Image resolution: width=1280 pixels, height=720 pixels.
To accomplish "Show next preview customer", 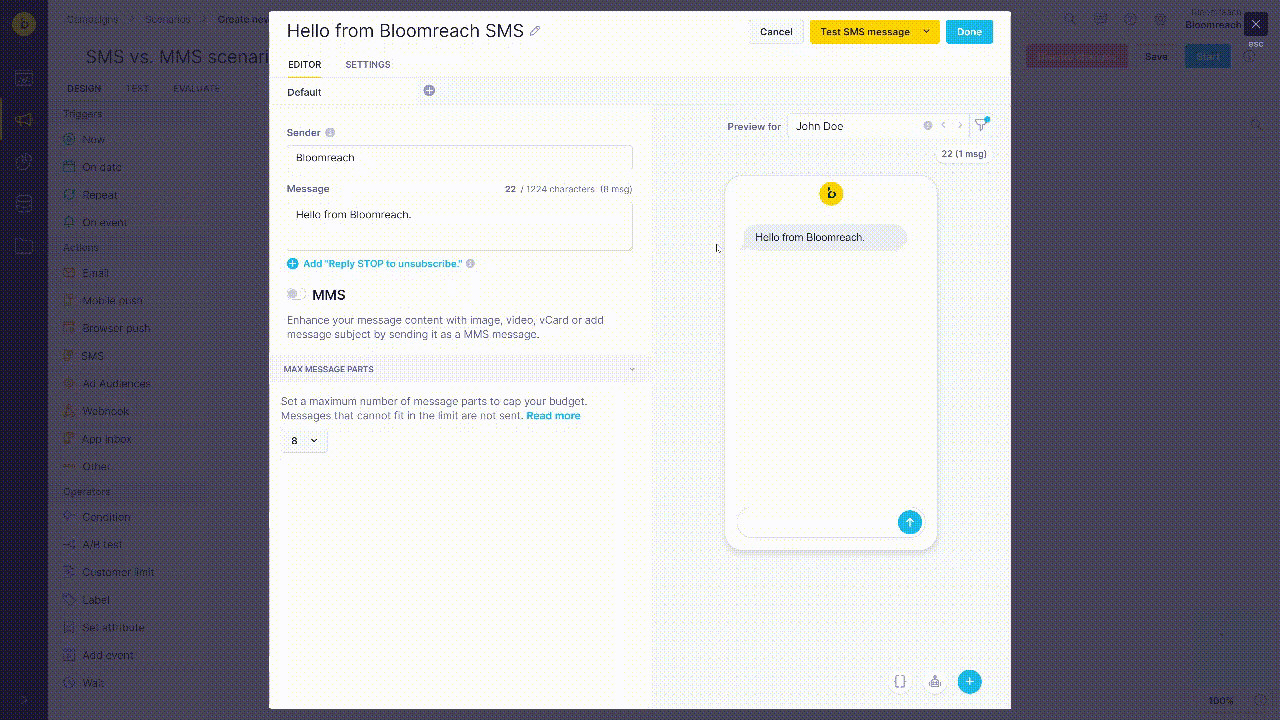I will tap(960, 126).
